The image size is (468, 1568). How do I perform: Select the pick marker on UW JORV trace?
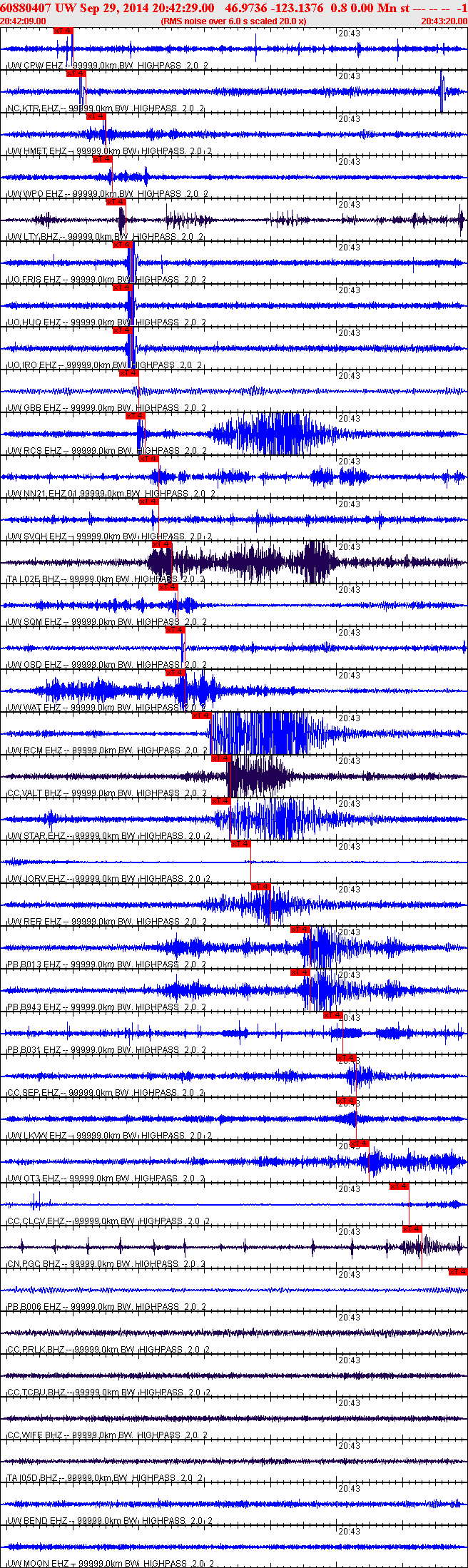pos(240,844)
